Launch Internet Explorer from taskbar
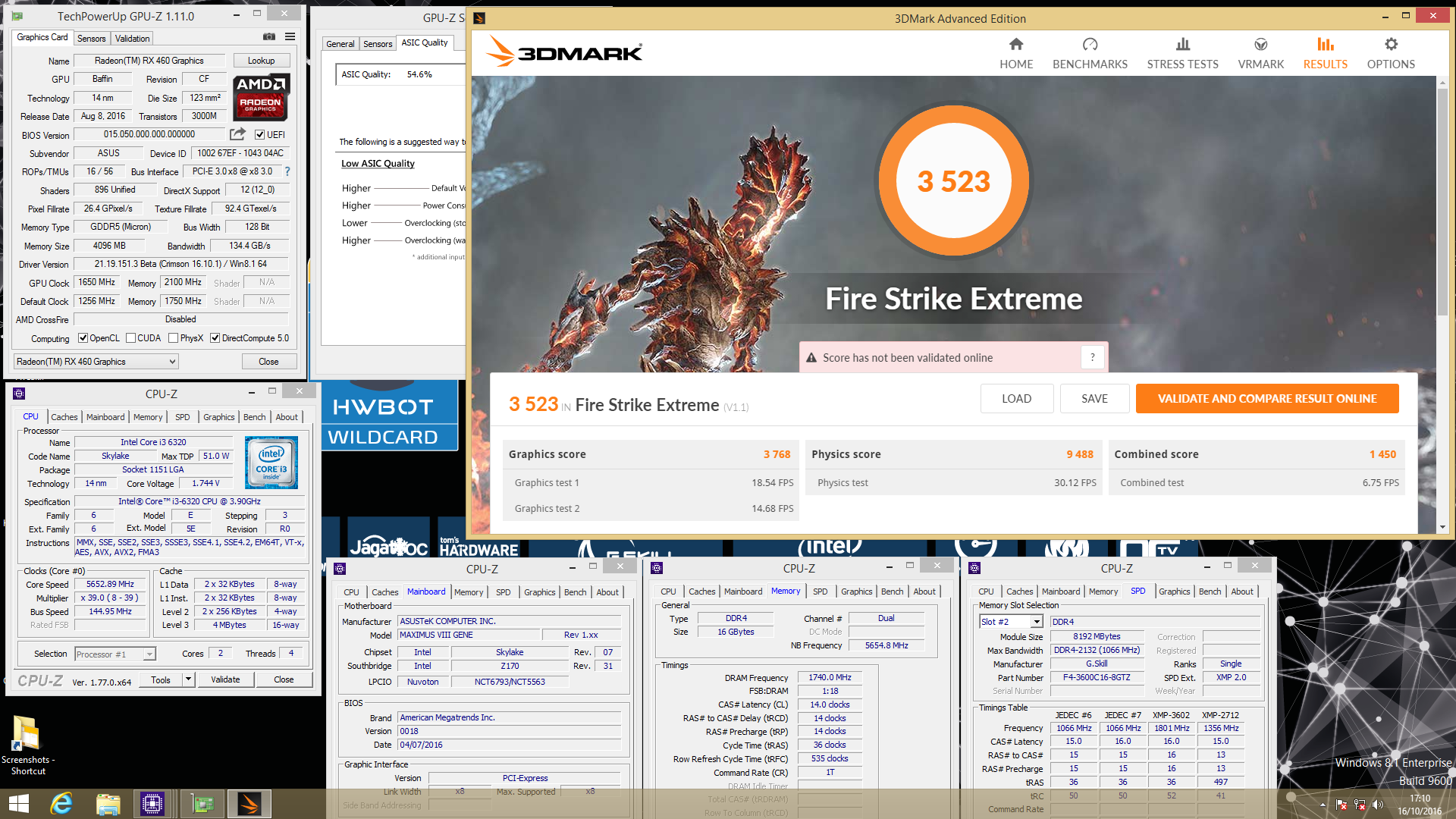 coord(61,804)
